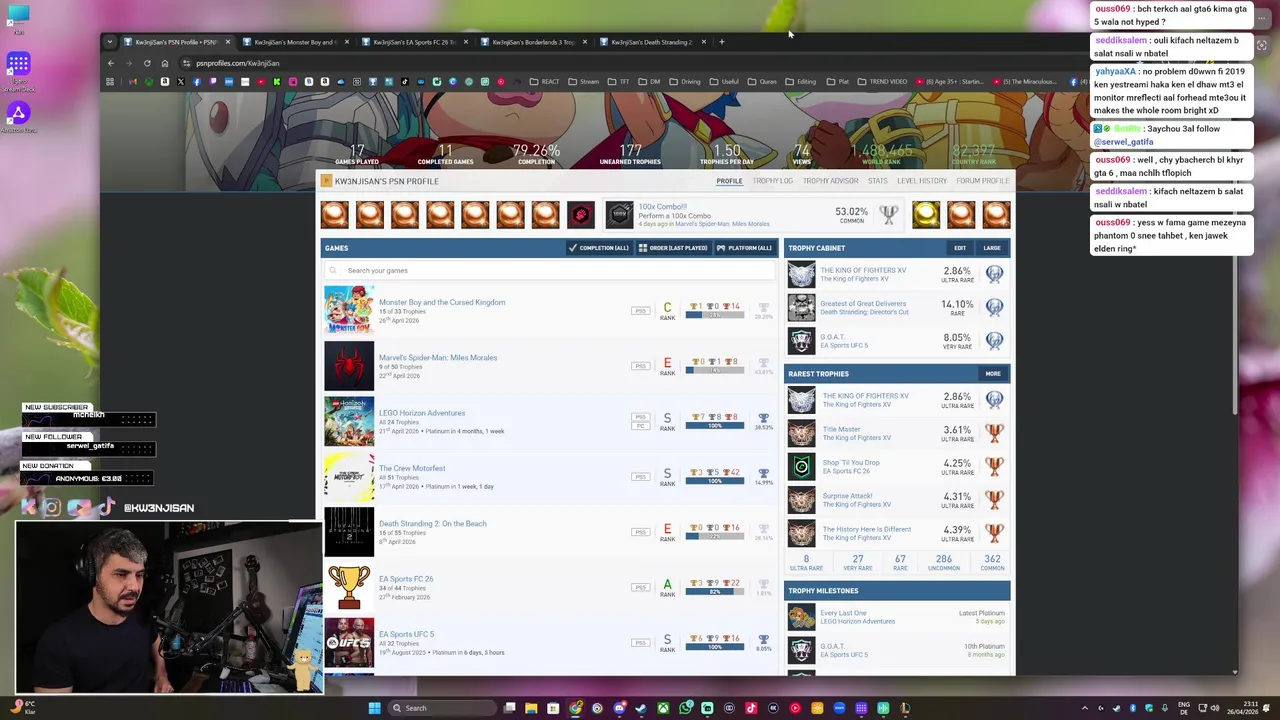
Task: Click Large in Trophy Cabinet header
Action: (992, 248)
